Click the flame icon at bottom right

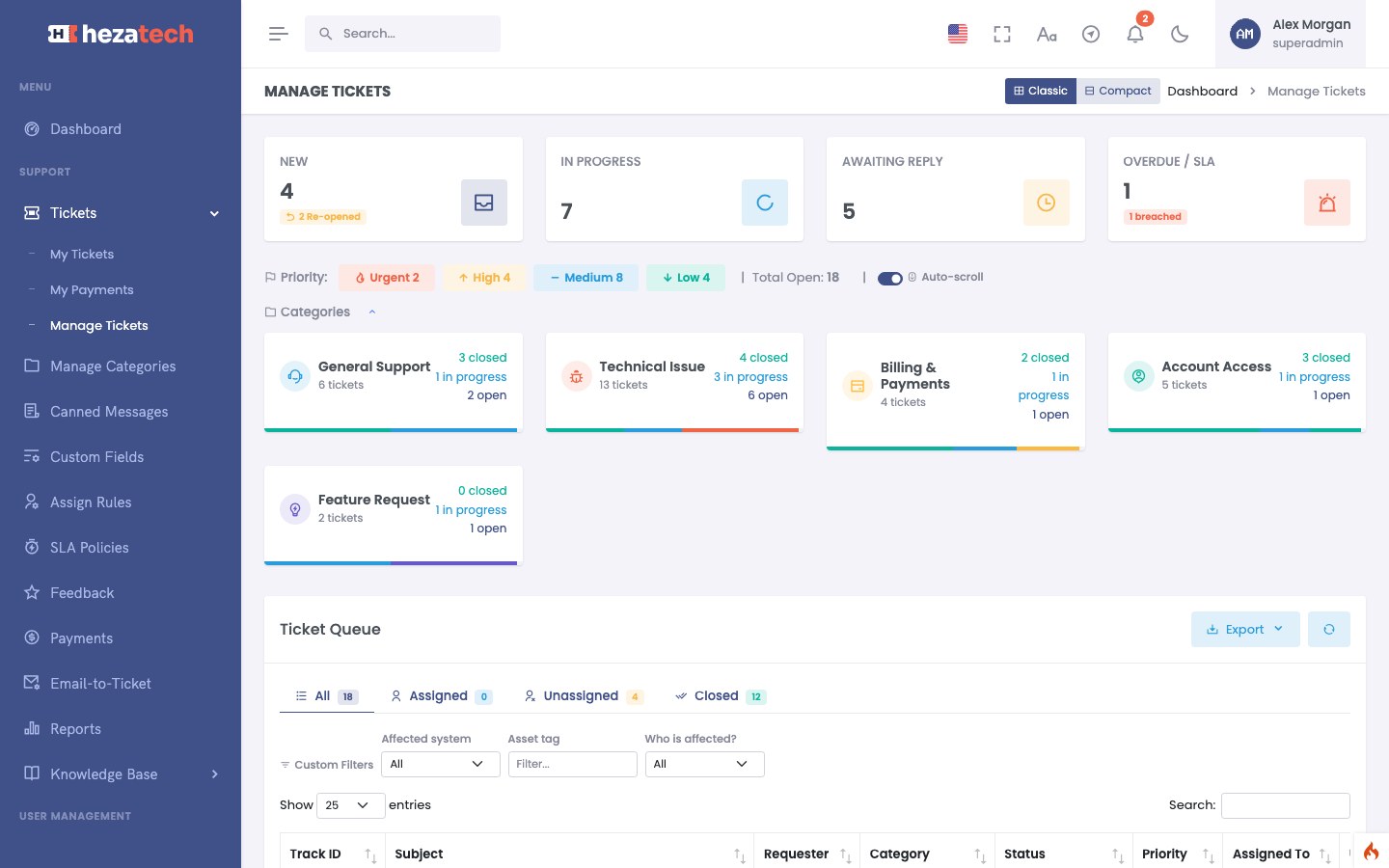click(x=1371, y=851)
